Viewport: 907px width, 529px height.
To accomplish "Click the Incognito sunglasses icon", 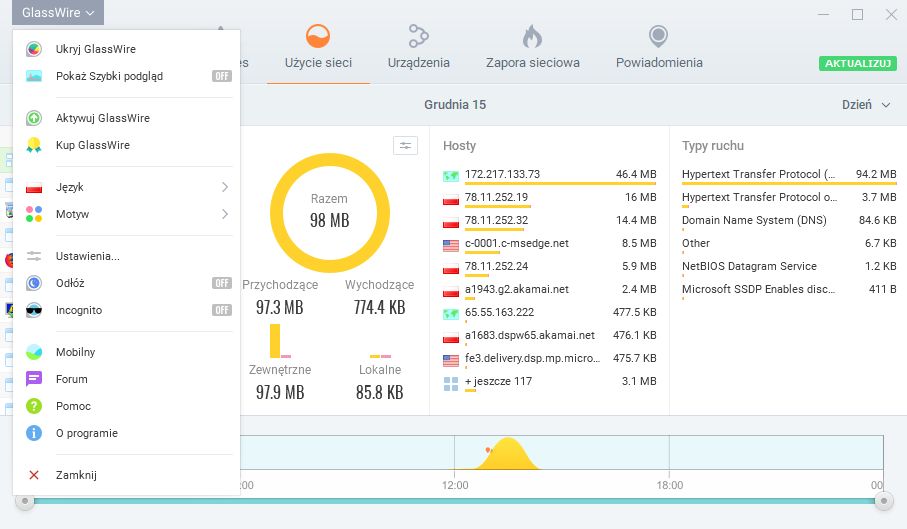I will coord(34,310).
